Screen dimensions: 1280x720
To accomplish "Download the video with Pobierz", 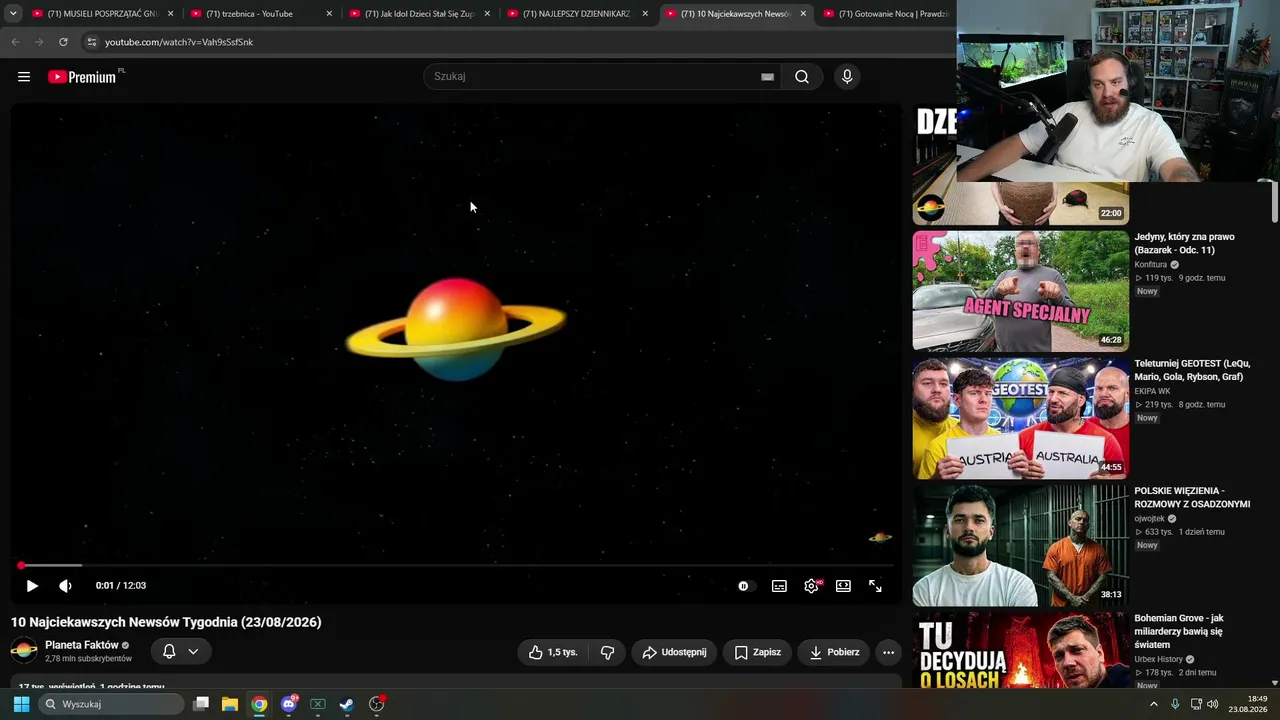I will click(834, 652).
